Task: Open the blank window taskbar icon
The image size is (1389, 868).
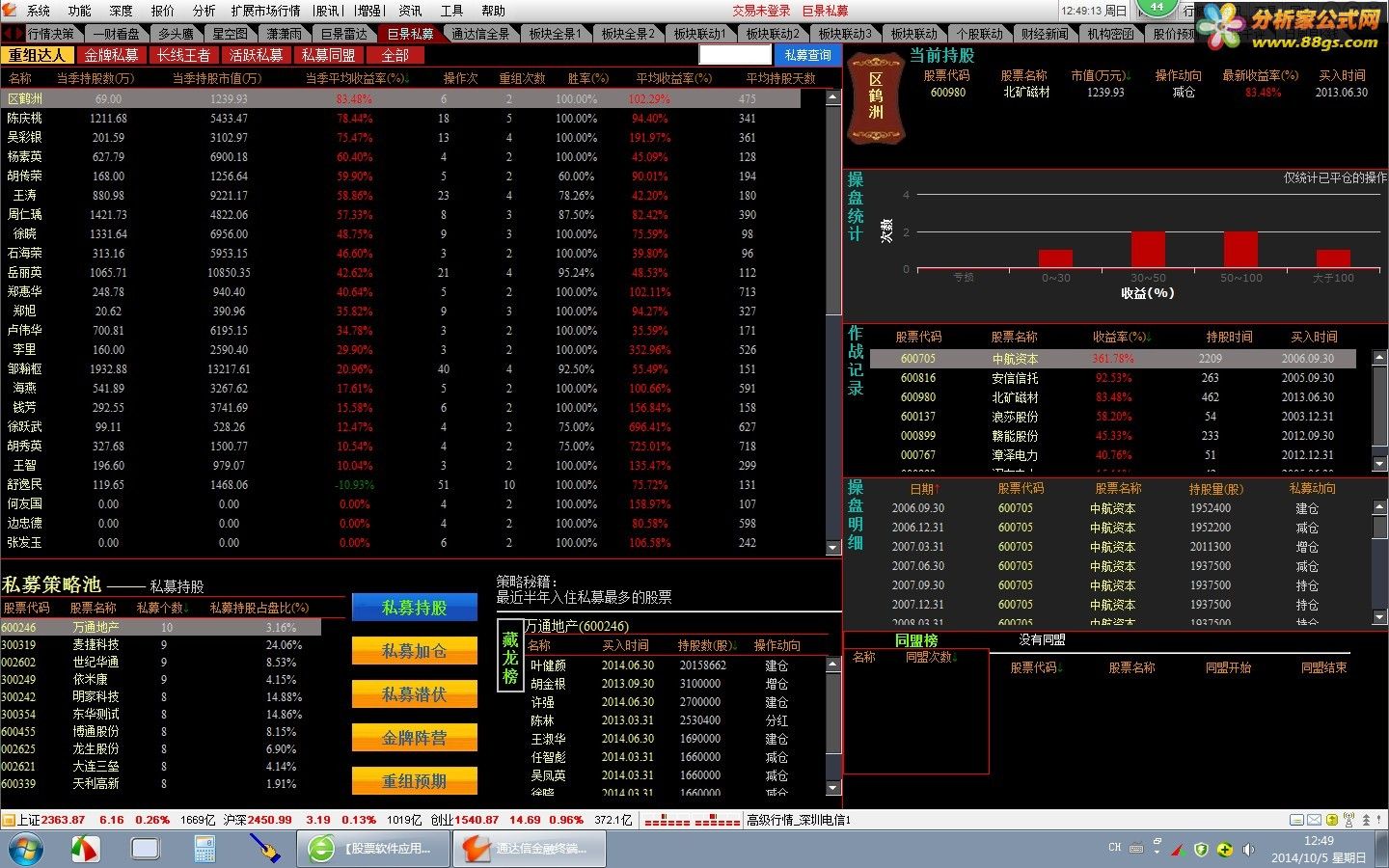Action: (x=146, y=849)
